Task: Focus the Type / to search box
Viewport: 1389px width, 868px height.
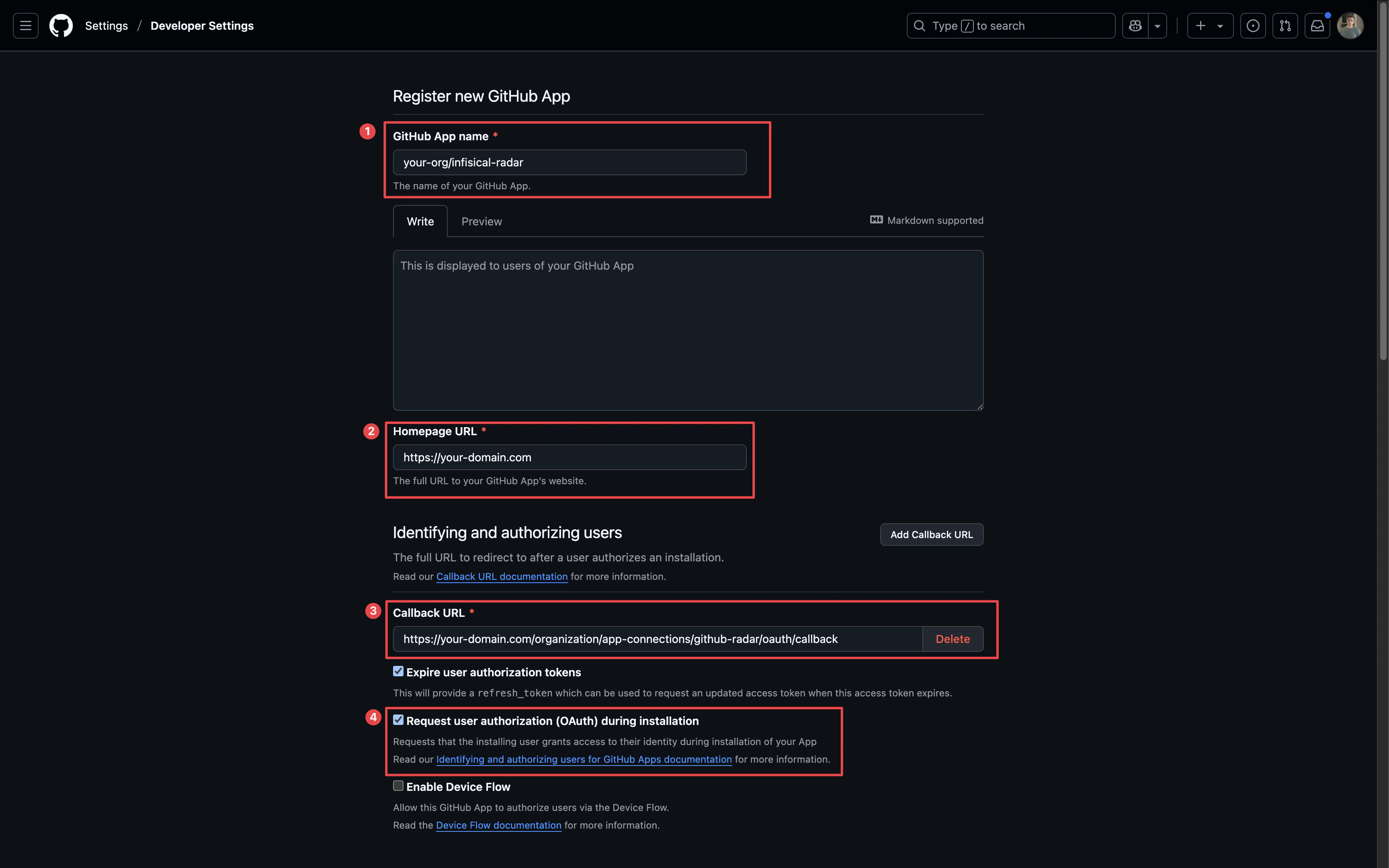Action: click(1011, 26)
